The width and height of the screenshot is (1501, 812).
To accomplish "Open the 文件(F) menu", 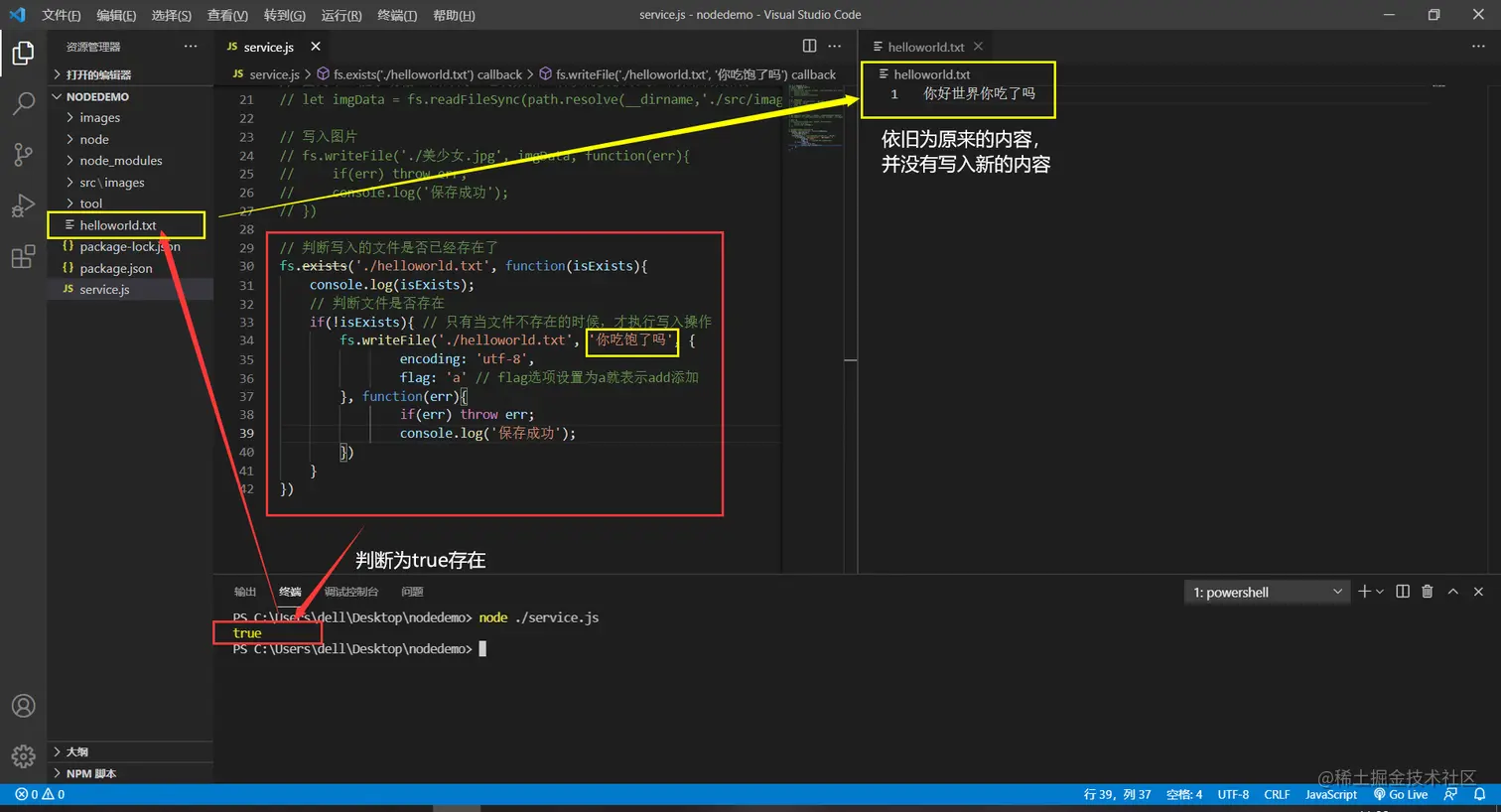I will point(61,15).
